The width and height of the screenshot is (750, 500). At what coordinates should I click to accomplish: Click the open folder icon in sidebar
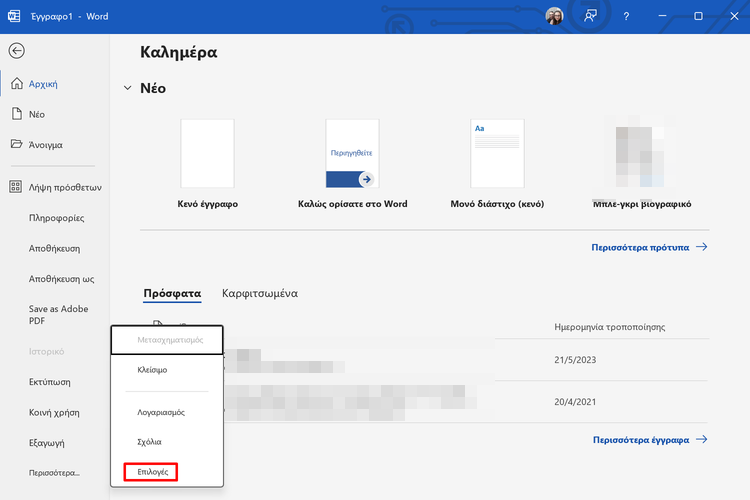[16, 144]
